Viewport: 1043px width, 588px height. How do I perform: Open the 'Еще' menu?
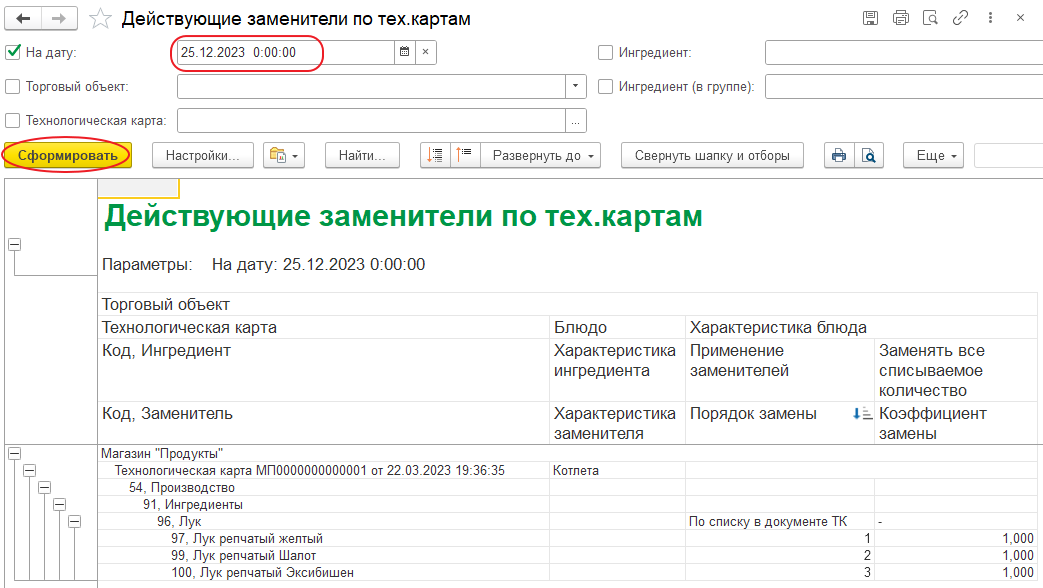coord(933,156)
